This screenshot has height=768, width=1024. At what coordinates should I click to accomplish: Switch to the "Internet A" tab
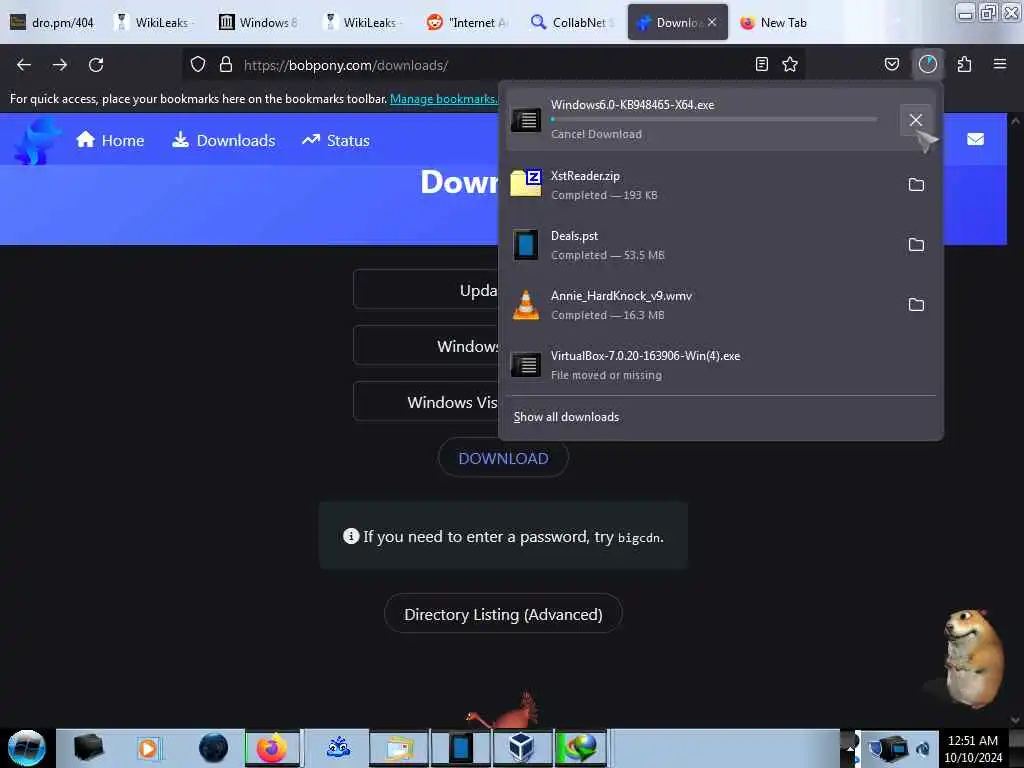pos(468,22)
